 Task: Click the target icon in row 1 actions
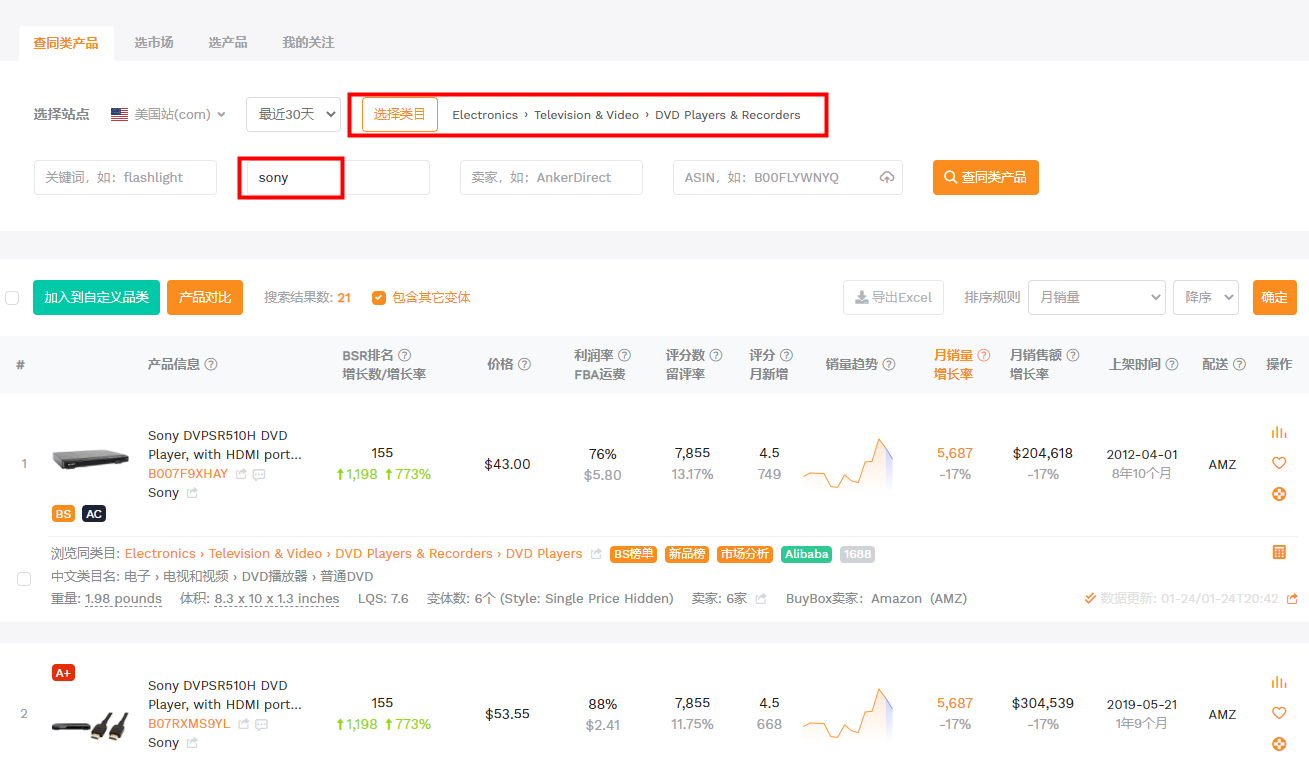pyautogui.click(x=1279, y=494)
